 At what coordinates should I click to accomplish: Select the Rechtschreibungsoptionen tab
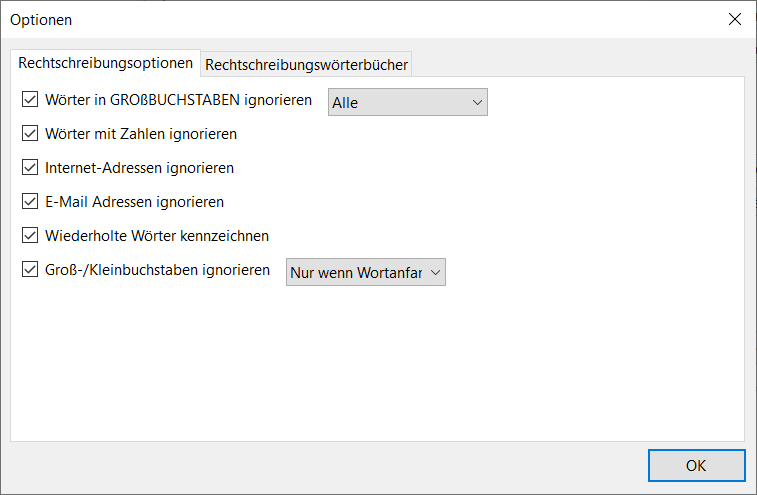(x=105, y=63)
